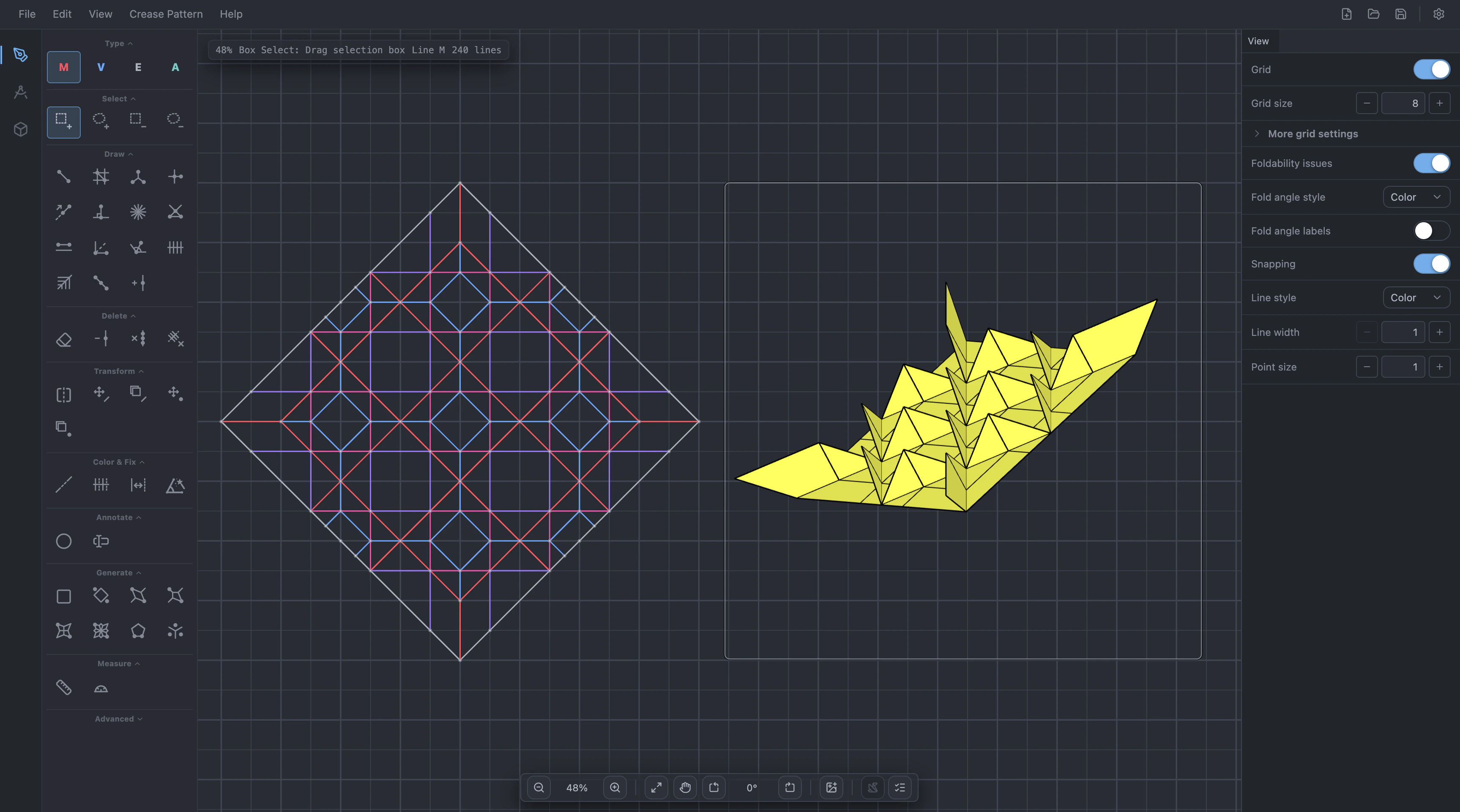Open the 3D cube view sidebar icon
Viewport: 1460px width, 812px height.
pyautogui.click(x=21, y=130)
